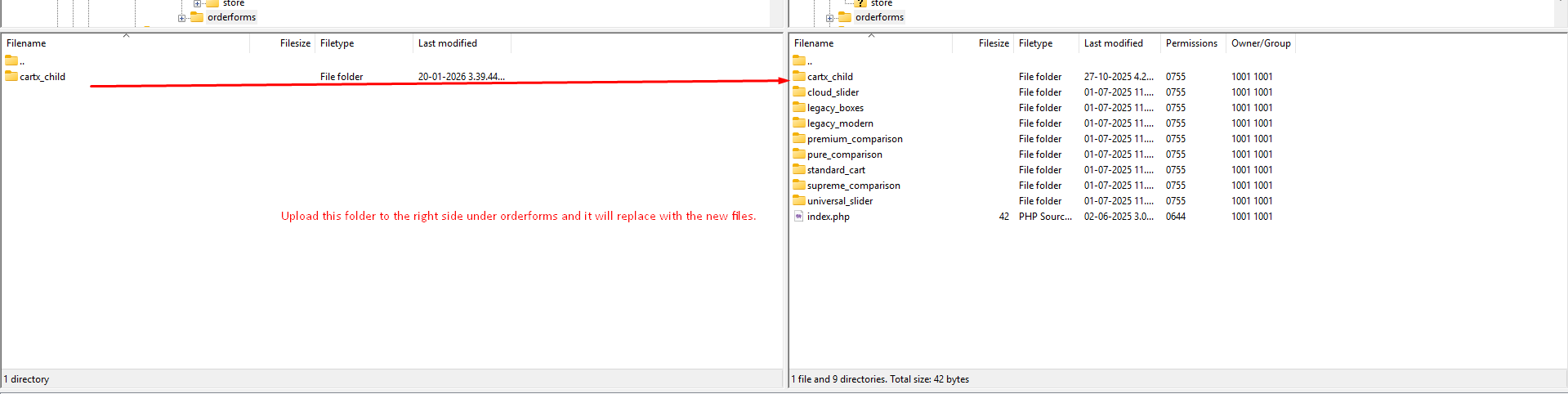Sort local list by Filetype column

pos(337,43)
